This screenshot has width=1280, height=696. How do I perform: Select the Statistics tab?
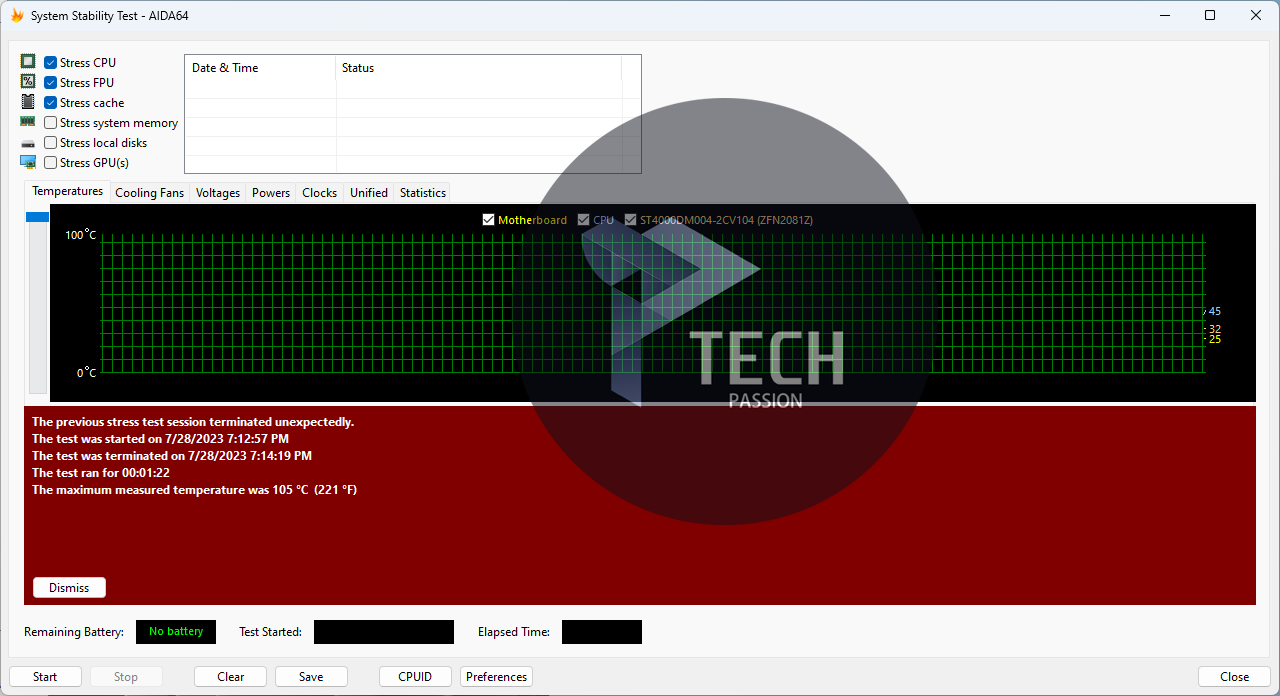coord(422,193)
